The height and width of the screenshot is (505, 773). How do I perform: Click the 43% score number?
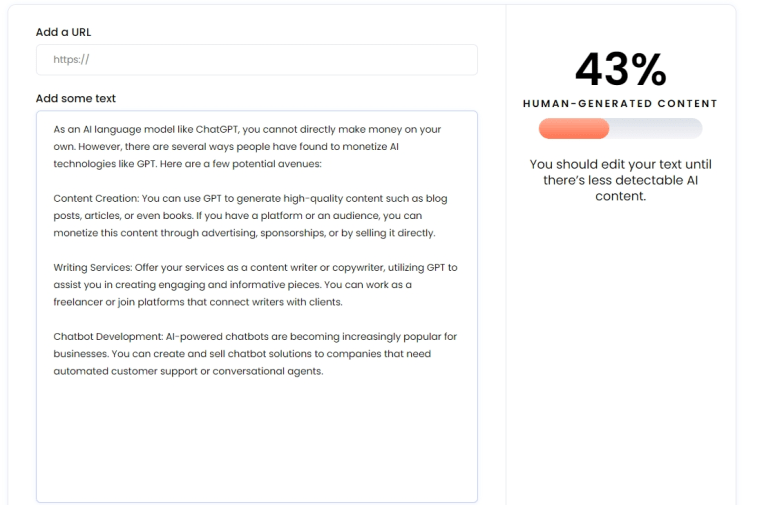point(621,69)
